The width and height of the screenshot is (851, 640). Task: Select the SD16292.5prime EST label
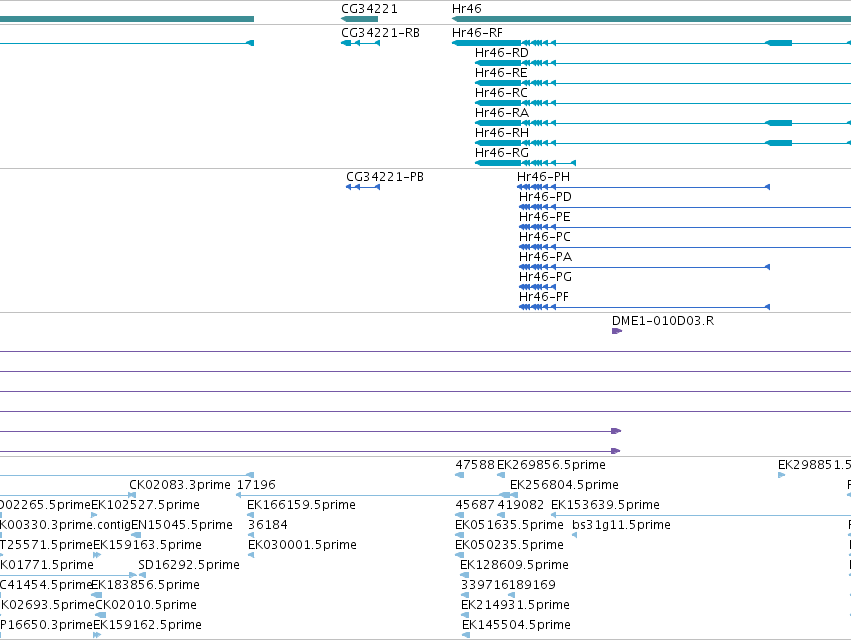[x=189, y=566]
